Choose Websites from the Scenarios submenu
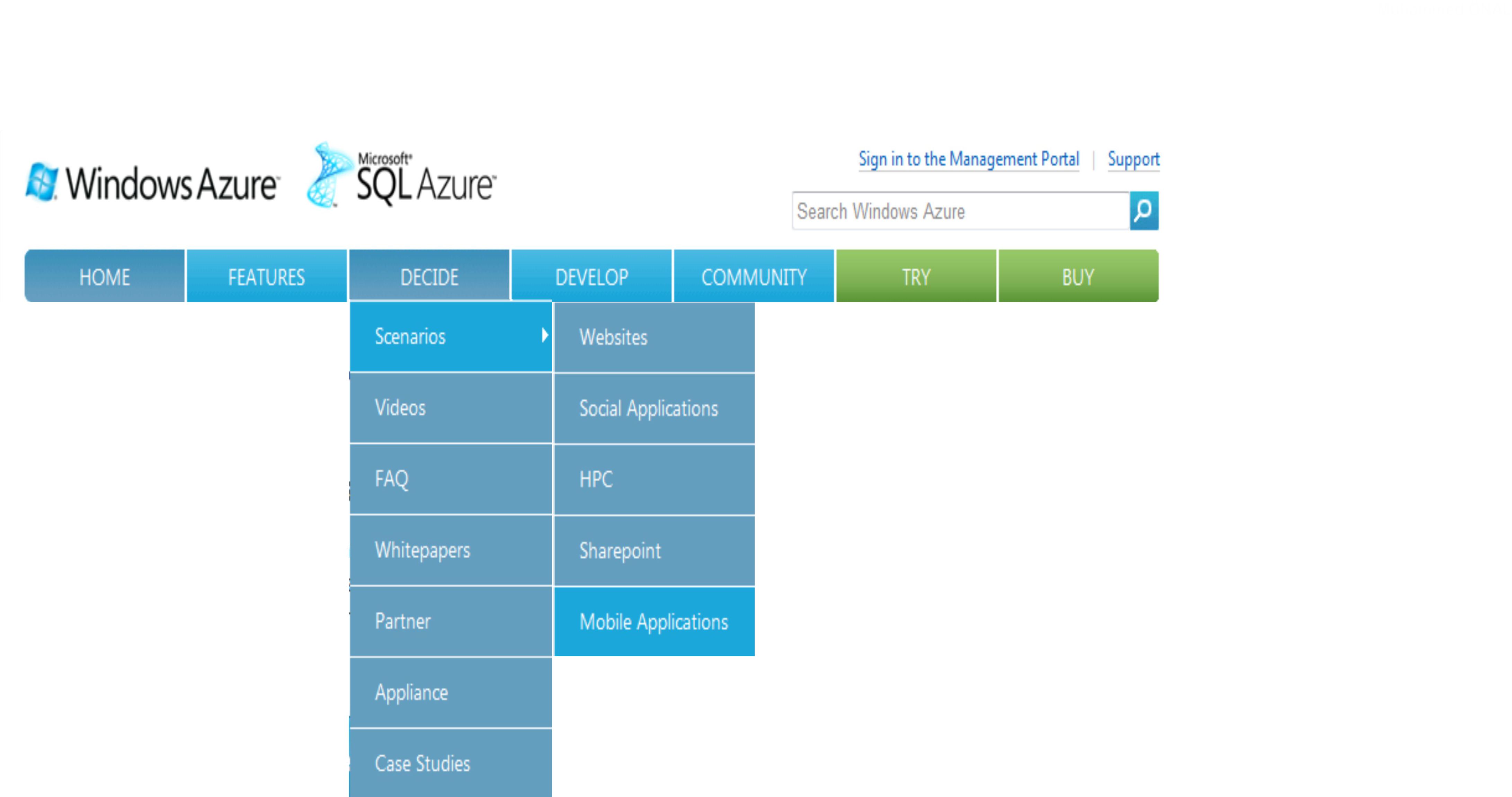1512x797 pixels. point(654,338)
